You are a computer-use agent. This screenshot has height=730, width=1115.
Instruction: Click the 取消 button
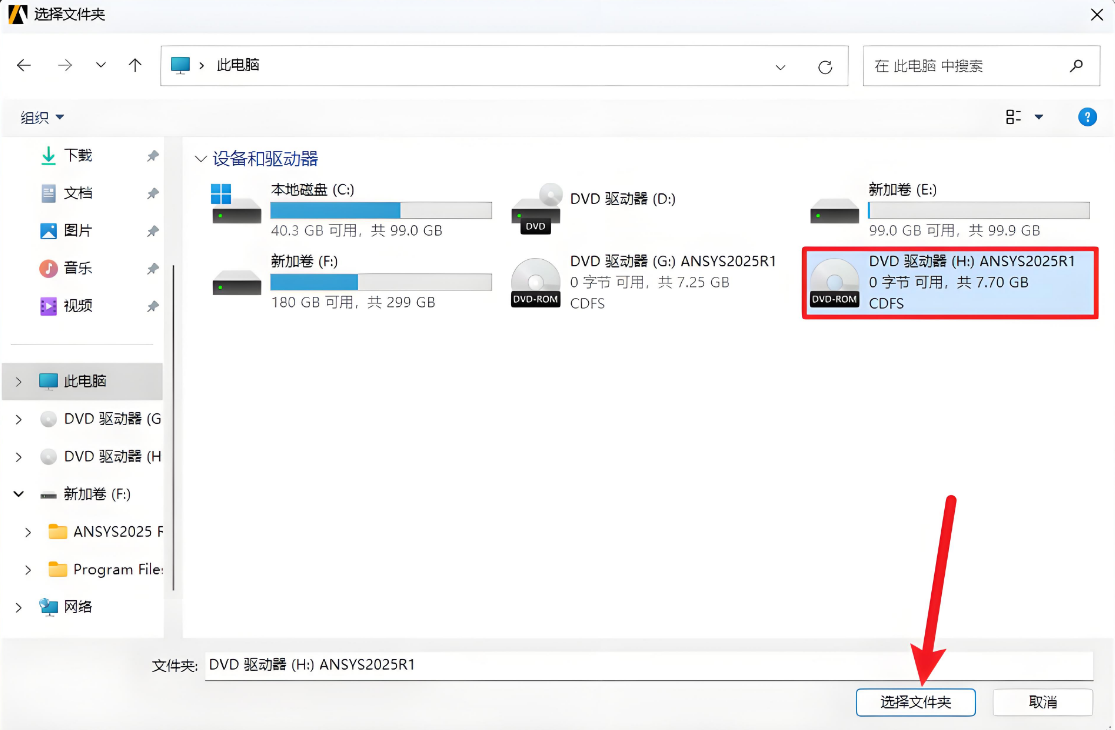click(x=1042, y=702)
